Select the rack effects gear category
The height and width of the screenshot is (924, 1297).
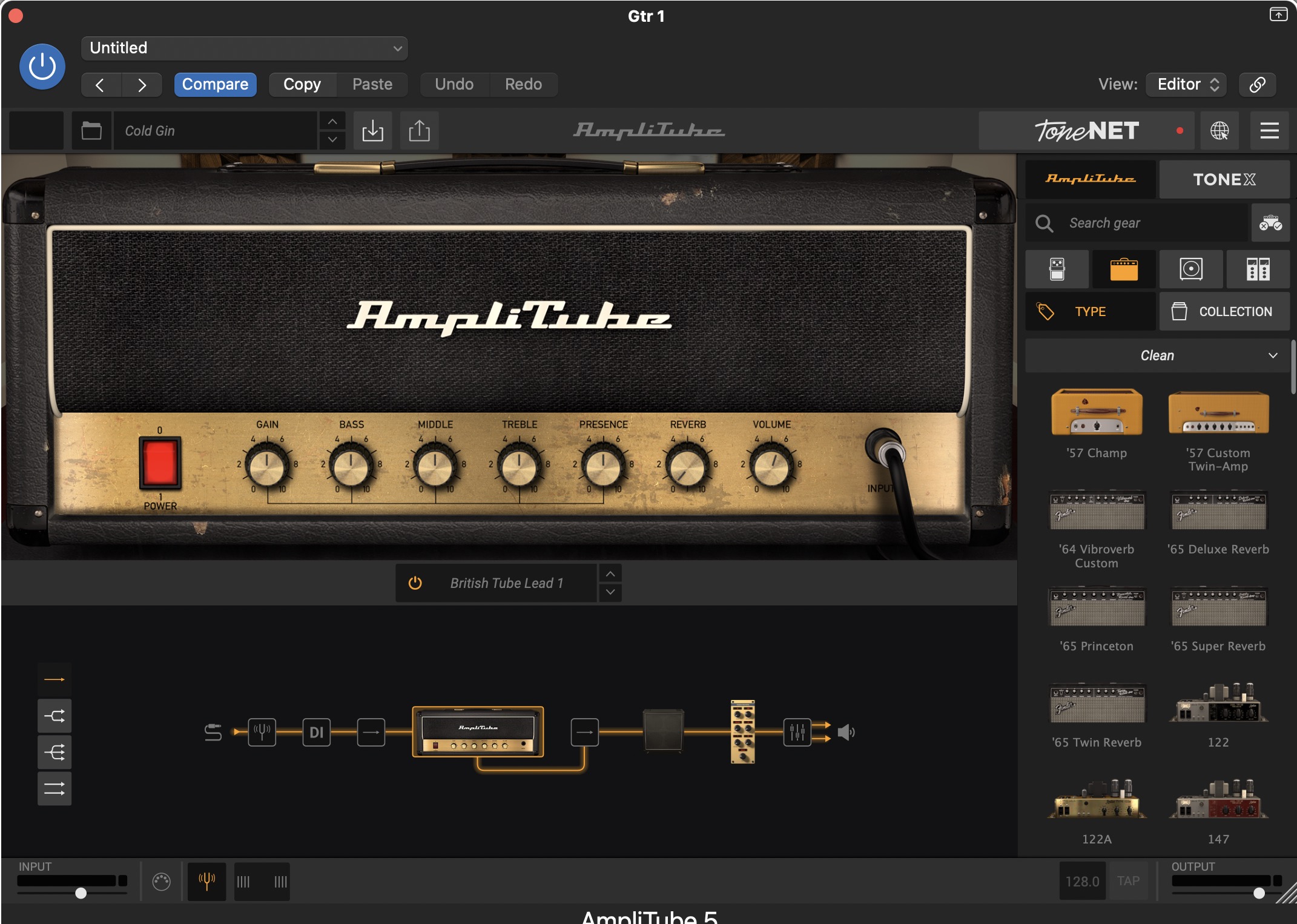click(1258, 269)
